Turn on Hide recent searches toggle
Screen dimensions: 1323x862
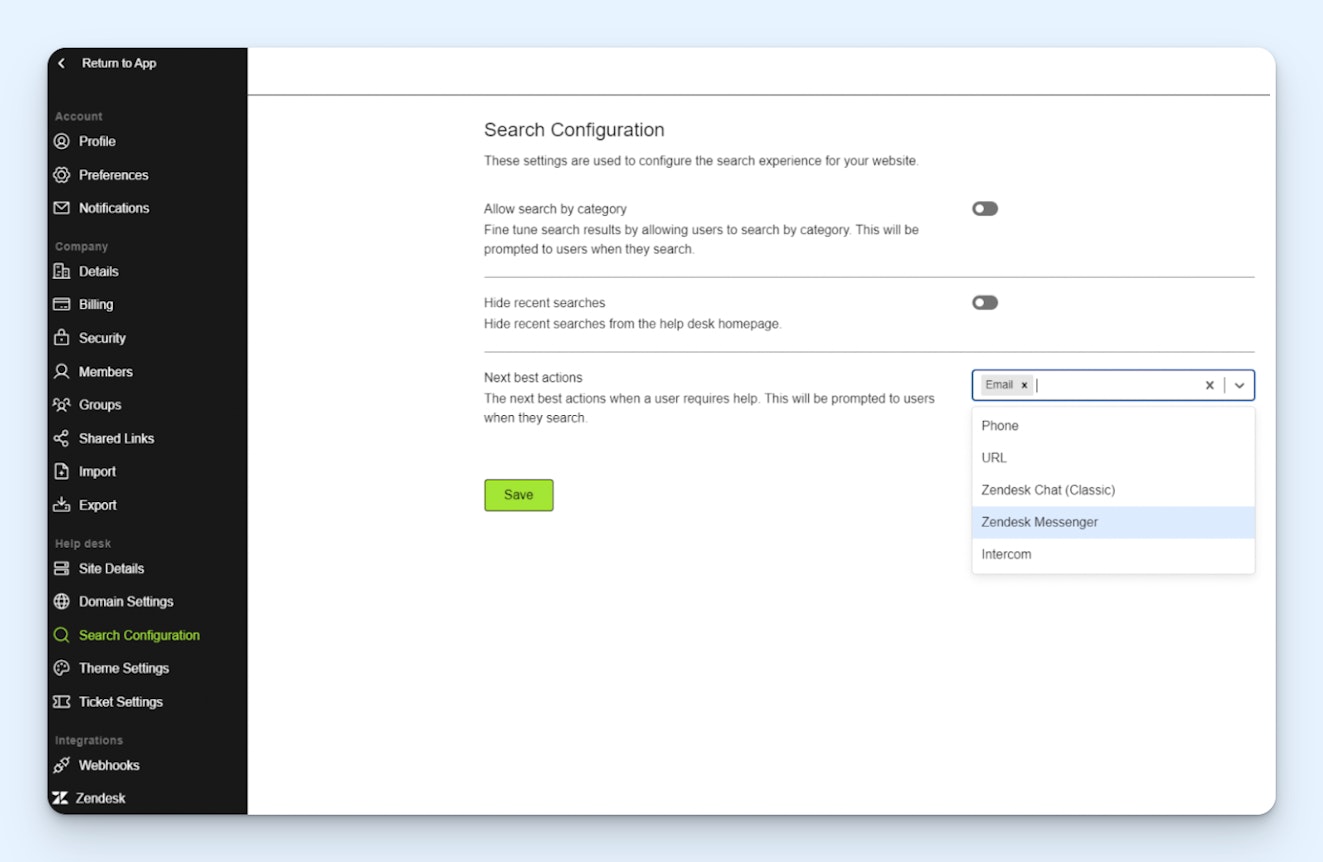[985, 303]
